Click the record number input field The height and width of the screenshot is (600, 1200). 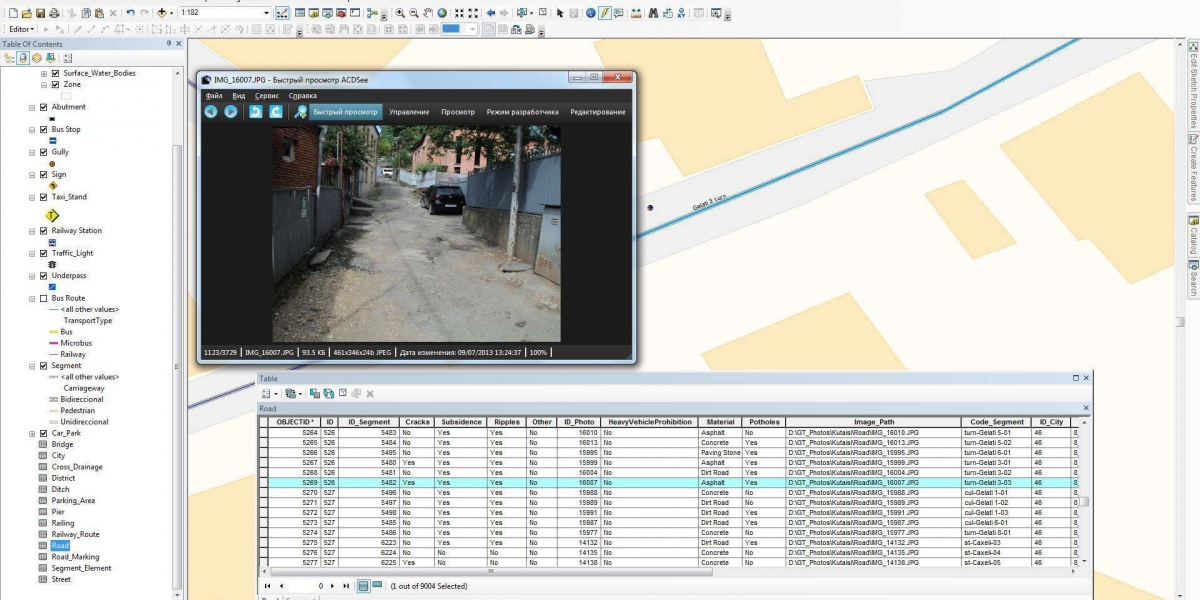pos(307,585)
